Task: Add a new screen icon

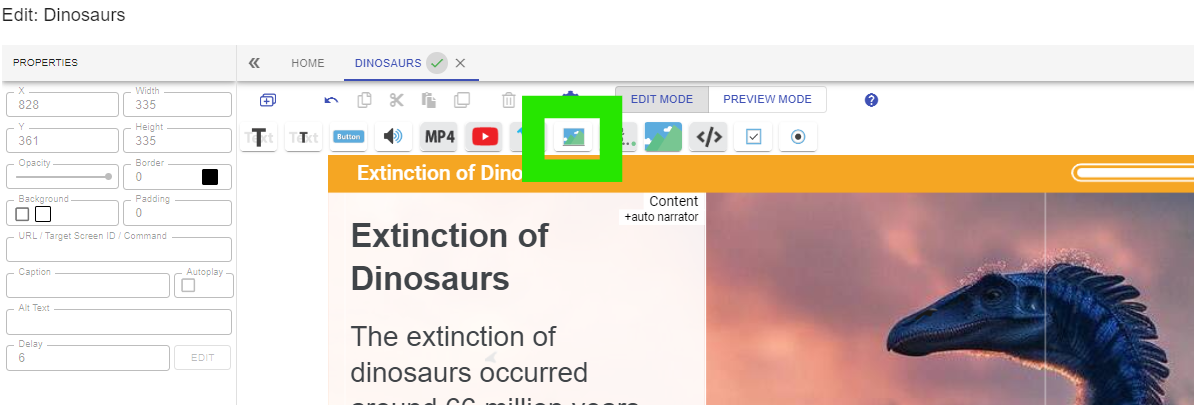Action: click(x=268, y=100)
